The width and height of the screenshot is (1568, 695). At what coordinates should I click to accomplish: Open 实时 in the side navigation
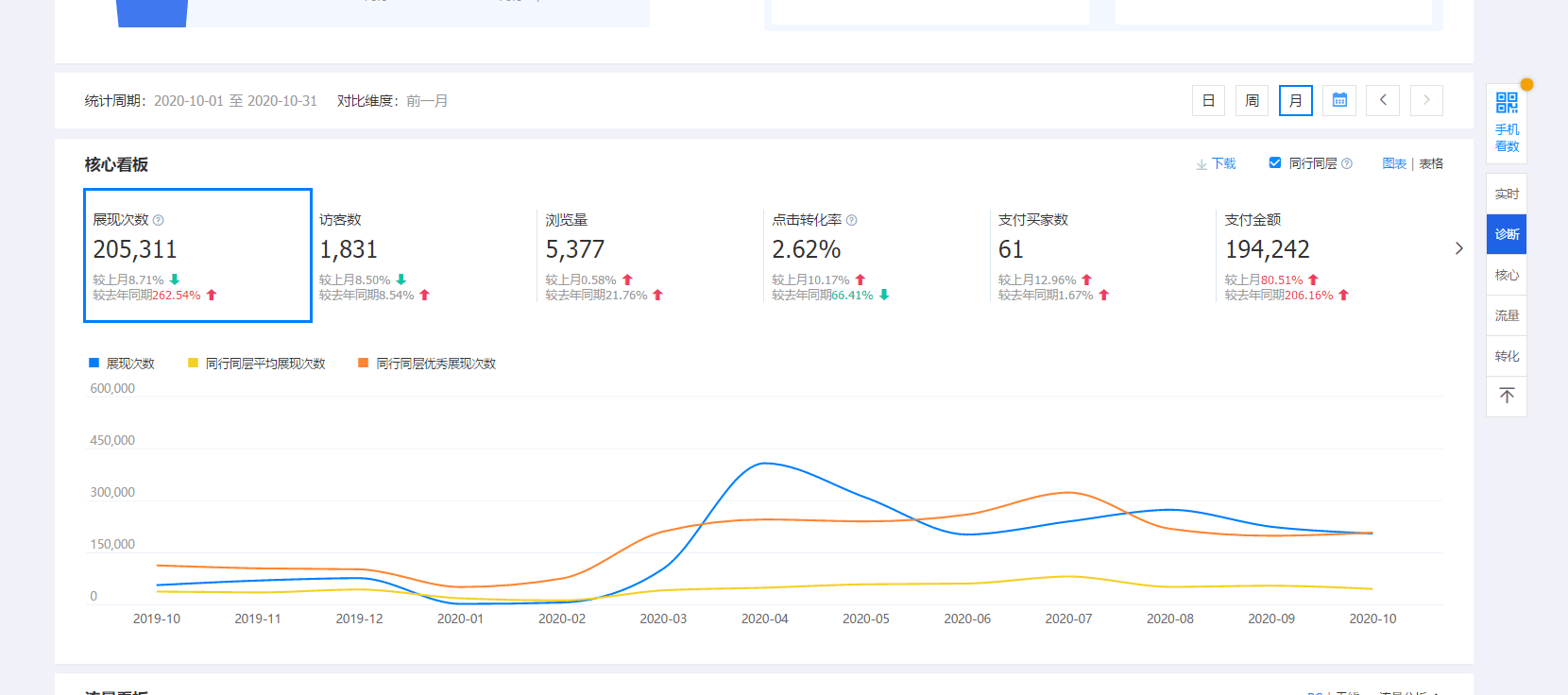point(1507,194)
